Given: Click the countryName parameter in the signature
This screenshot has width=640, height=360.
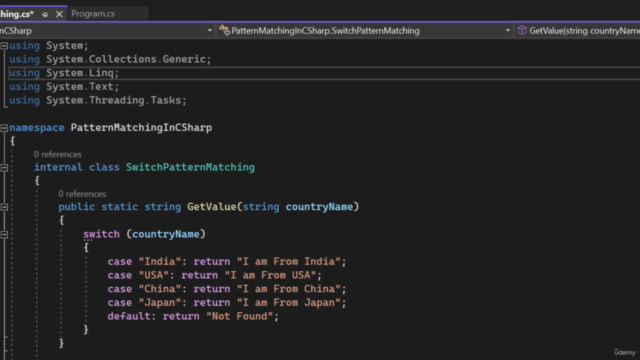Looking at the screenshot, I should point(319,207).
